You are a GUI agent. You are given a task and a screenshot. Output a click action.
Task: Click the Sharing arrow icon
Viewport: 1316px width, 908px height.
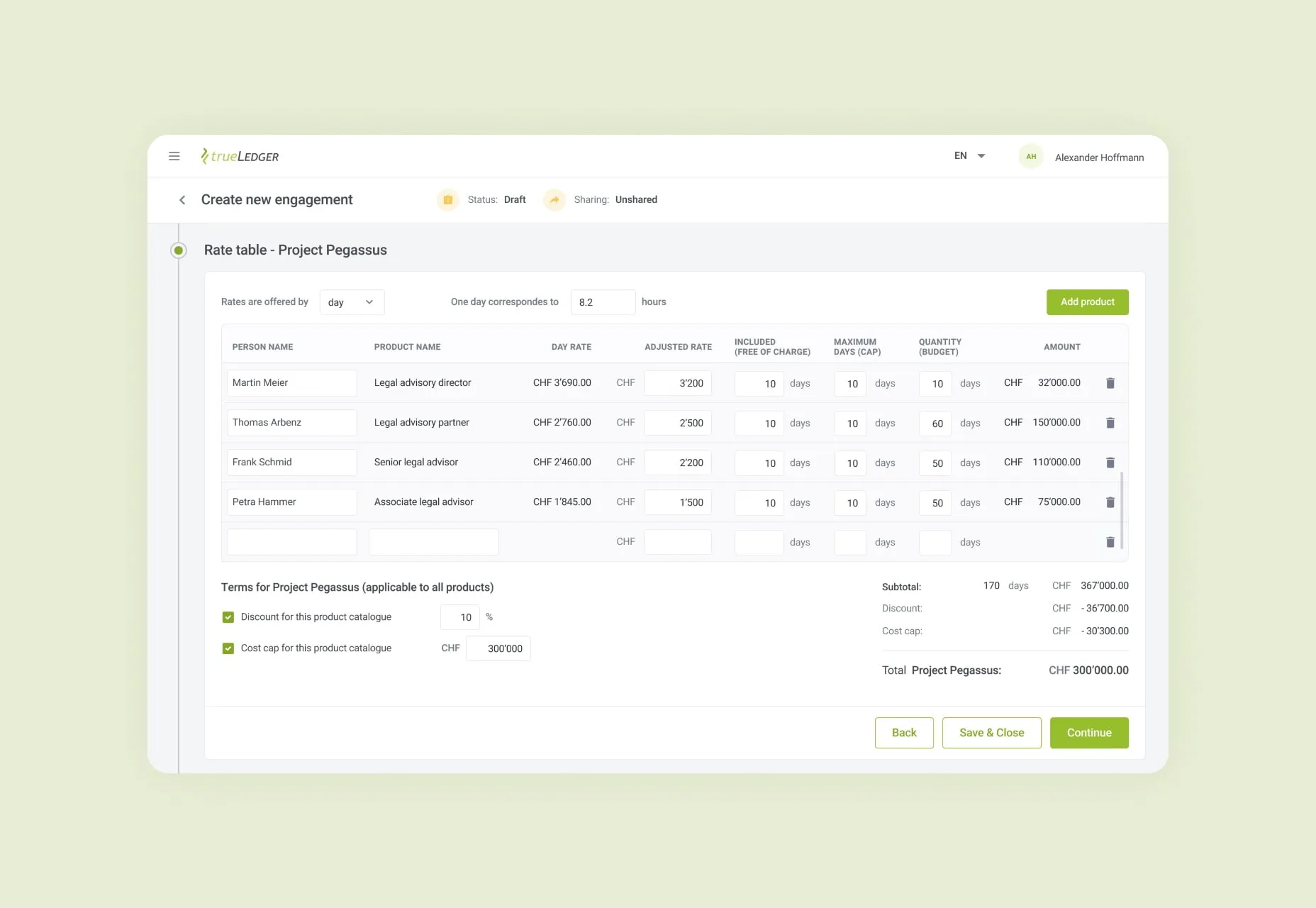[554, 199]
